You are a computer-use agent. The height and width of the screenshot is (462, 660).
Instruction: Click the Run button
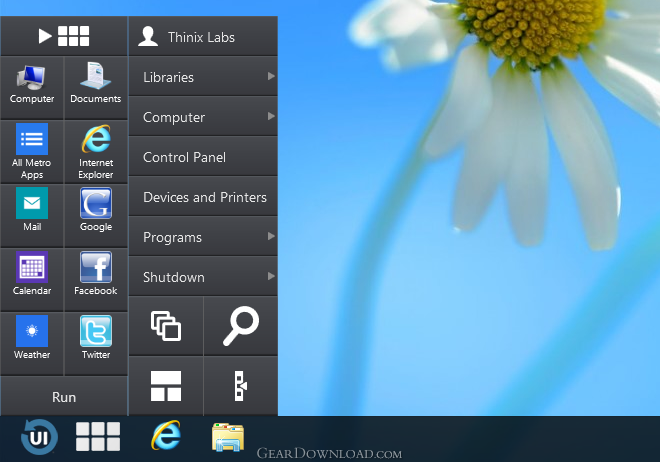point(64,397)
